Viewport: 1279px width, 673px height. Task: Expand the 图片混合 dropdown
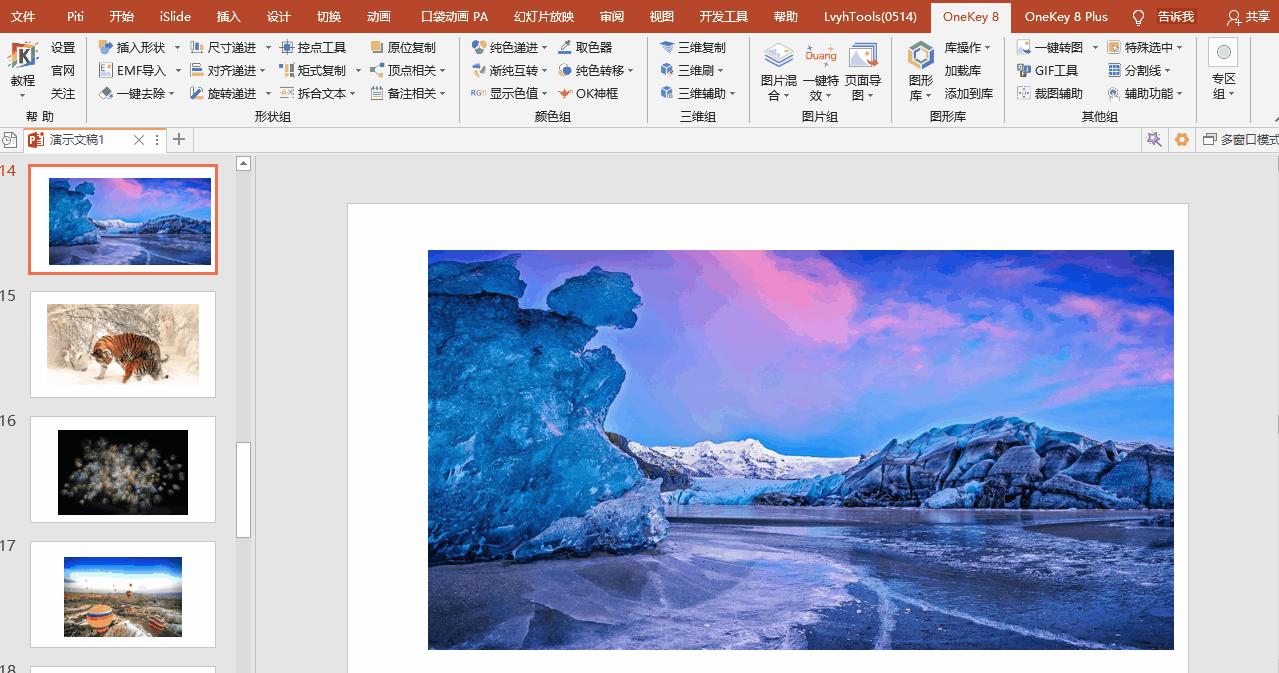(778, 88)
